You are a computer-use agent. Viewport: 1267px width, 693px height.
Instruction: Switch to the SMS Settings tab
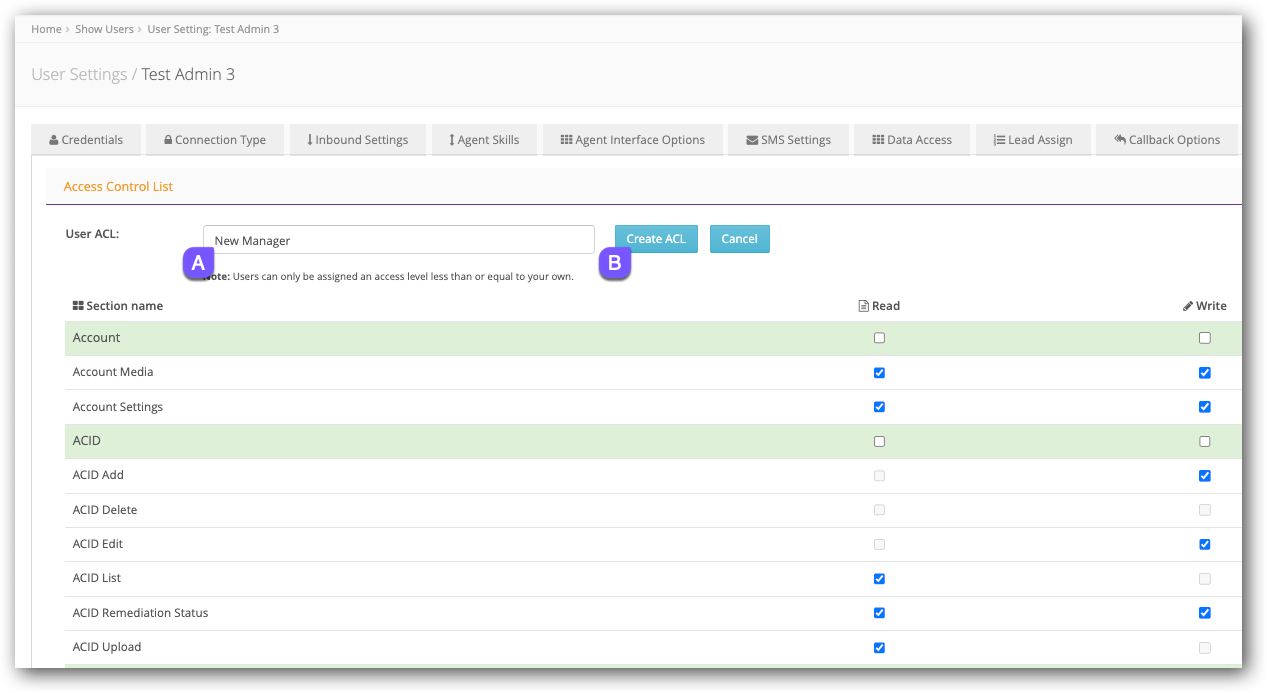coord(788,140)
